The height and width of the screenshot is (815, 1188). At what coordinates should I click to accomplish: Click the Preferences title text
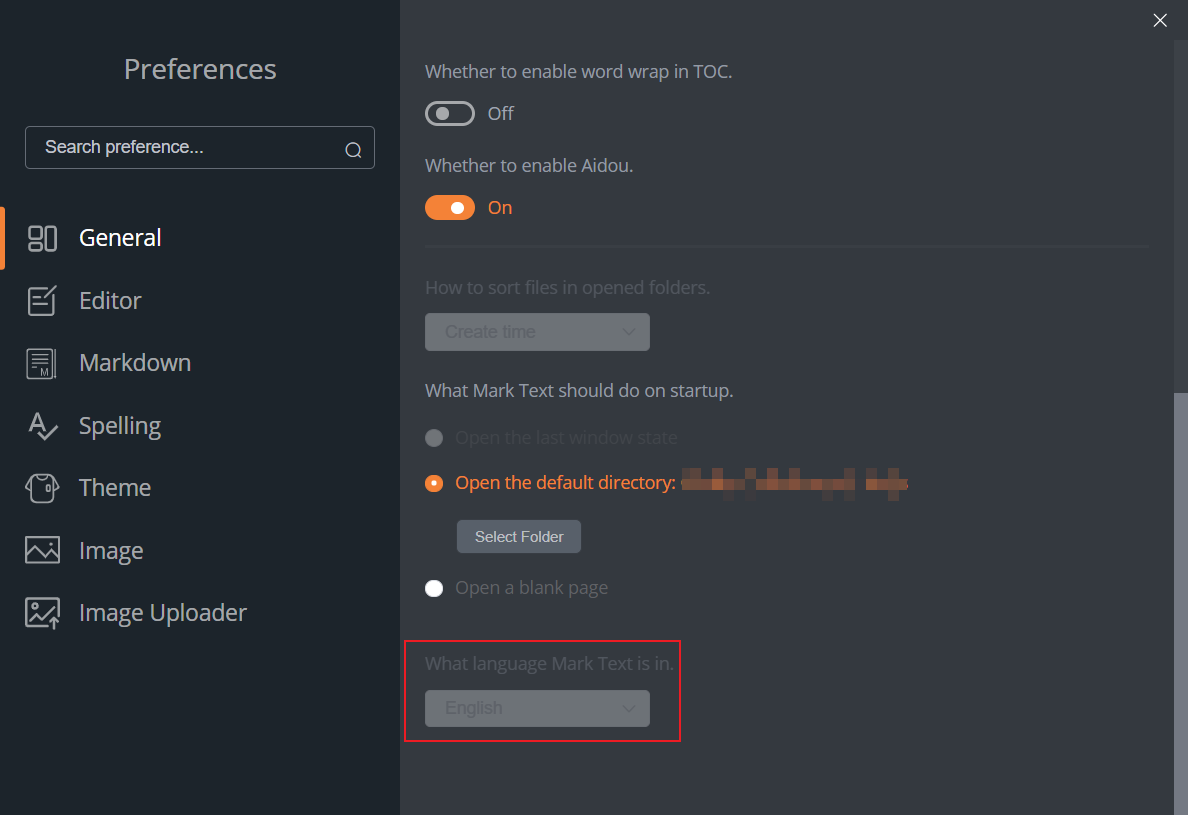pos(200,69)
